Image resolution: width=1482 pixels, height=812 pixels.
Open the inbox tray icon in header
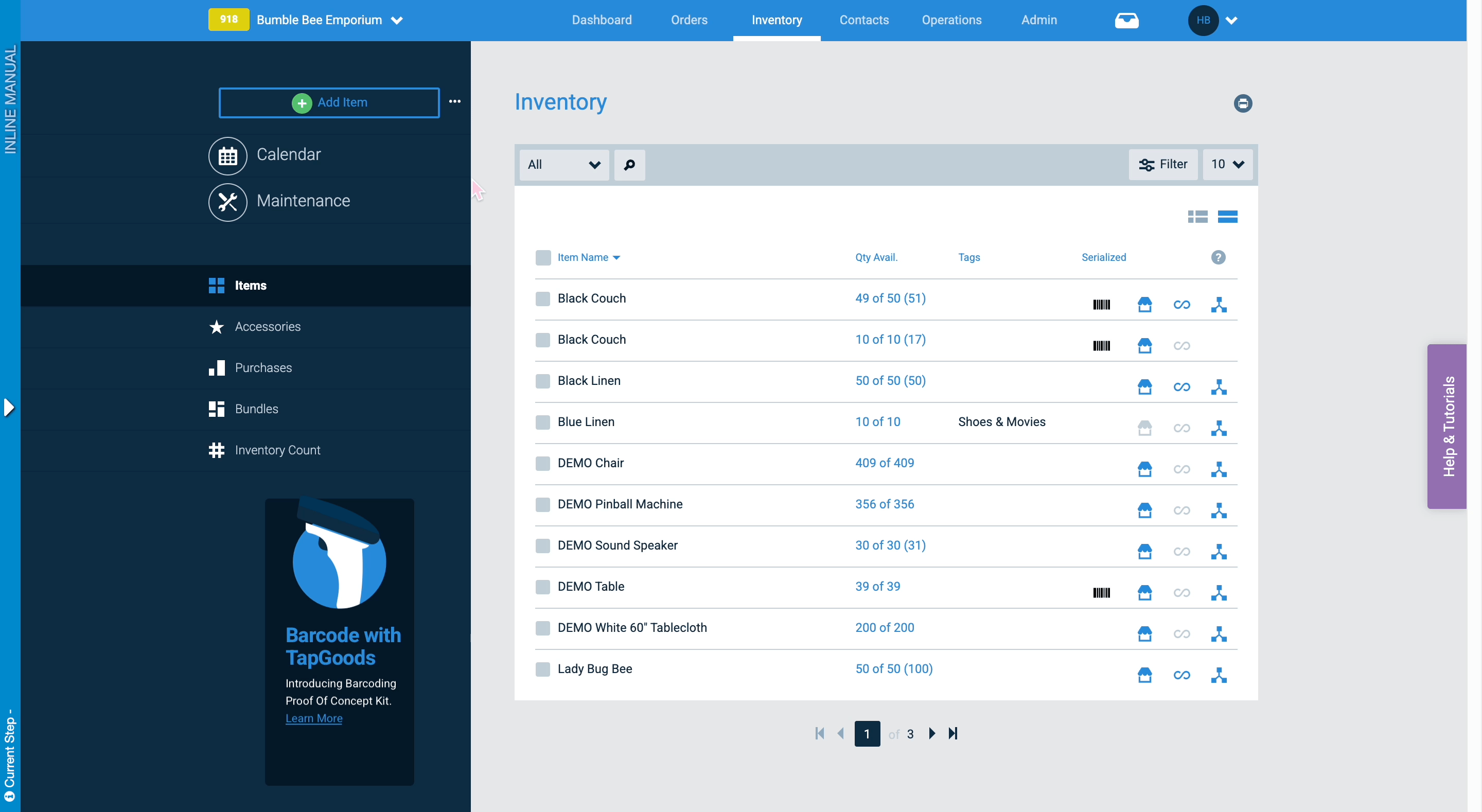[x=1126, y=21]
